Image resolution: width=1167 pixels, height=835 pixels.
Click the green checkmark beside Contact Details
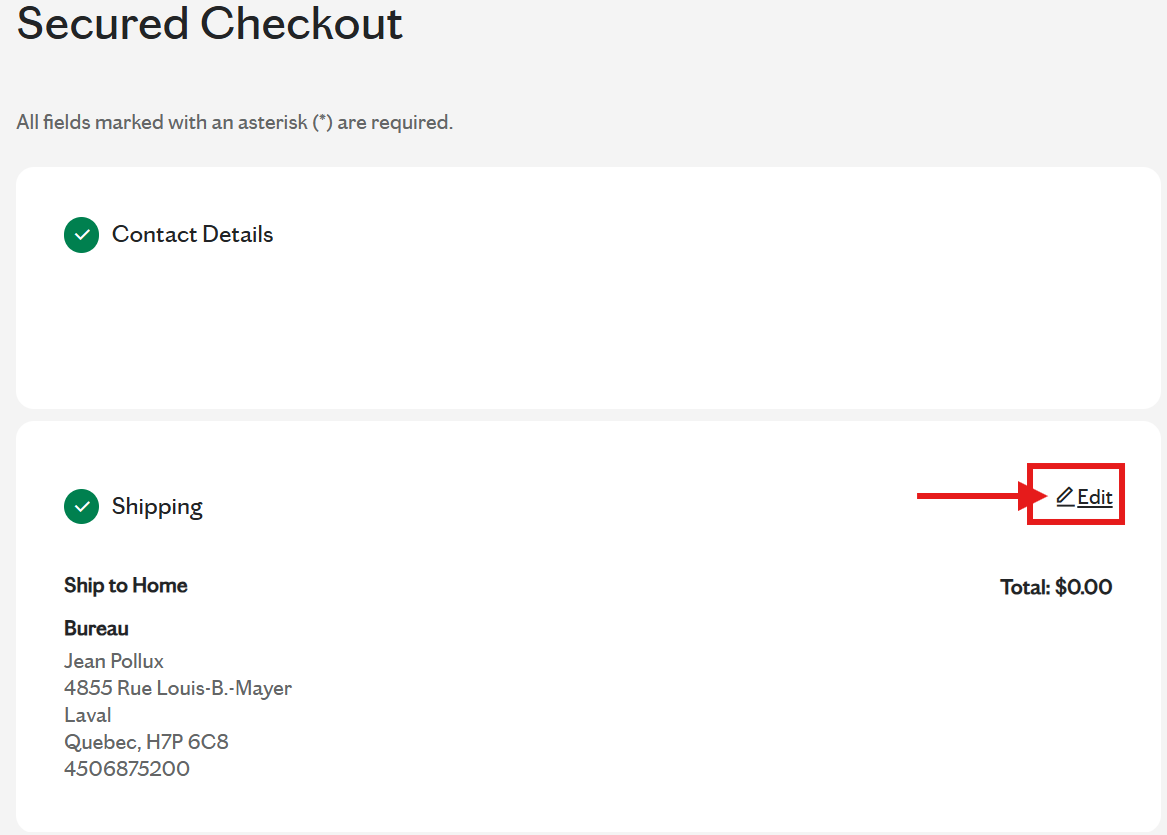click(81, 235)
